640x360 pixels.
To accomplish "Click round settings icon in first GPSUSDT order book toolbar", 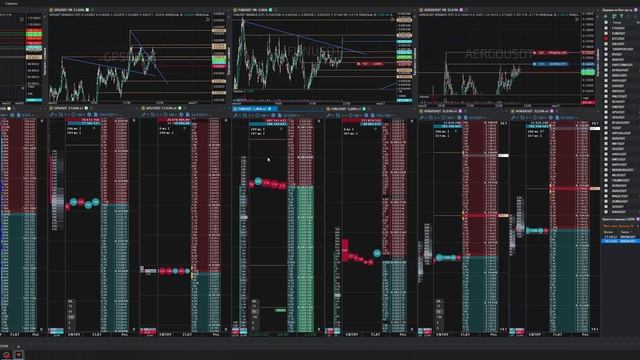I will (90, 115).
